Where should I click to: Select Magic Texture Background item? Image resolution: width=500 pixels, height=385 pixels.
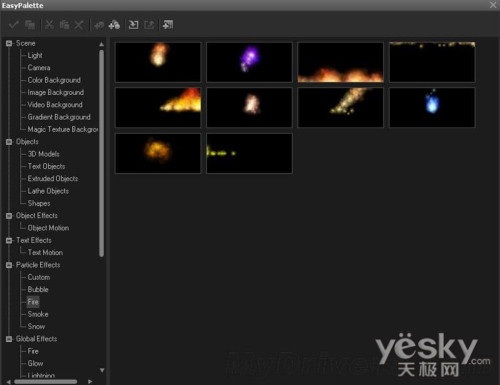coord(63,129)
